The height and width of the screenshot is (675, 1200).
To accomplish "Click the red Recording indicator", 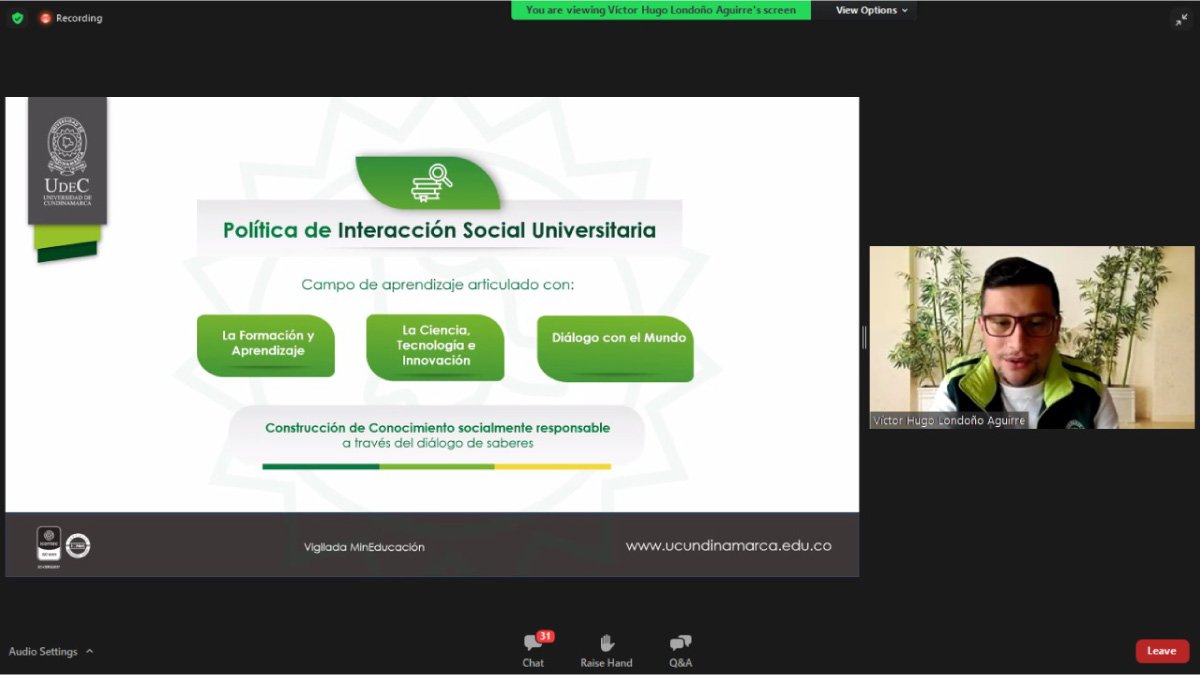I will click(x=71, y=18).
